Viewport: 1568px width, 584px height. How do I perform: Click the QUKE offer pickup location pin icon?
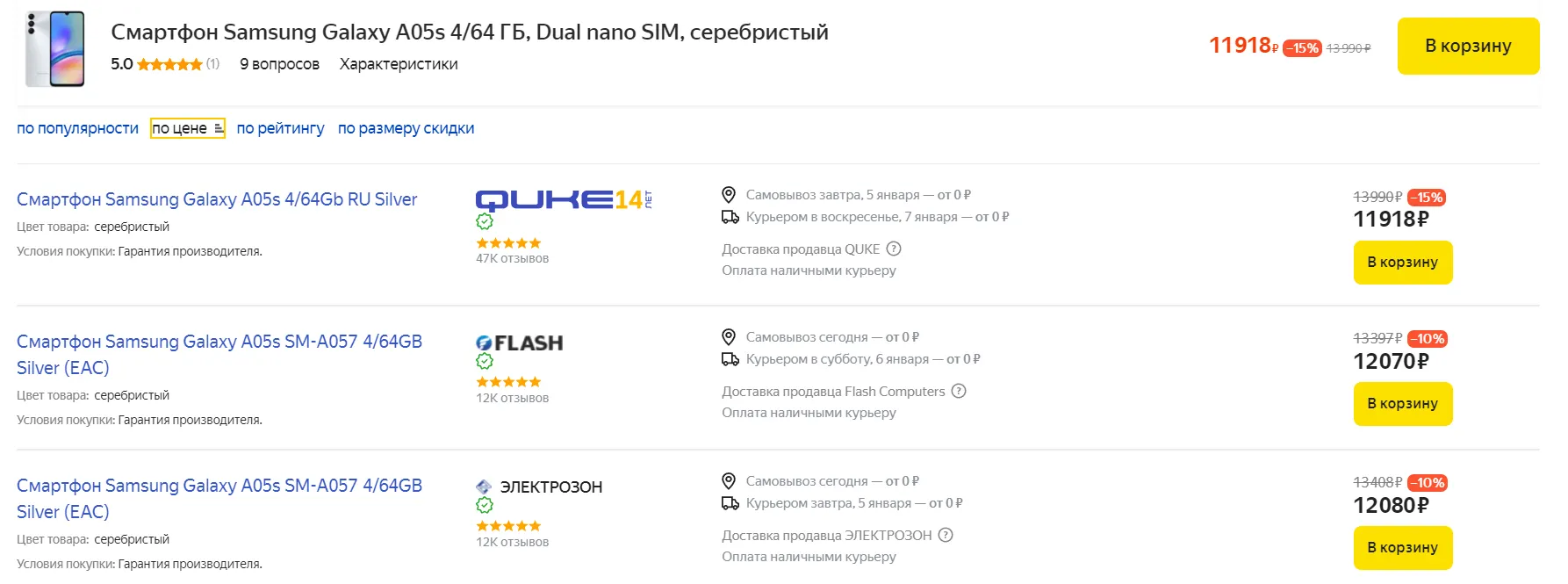728,195
